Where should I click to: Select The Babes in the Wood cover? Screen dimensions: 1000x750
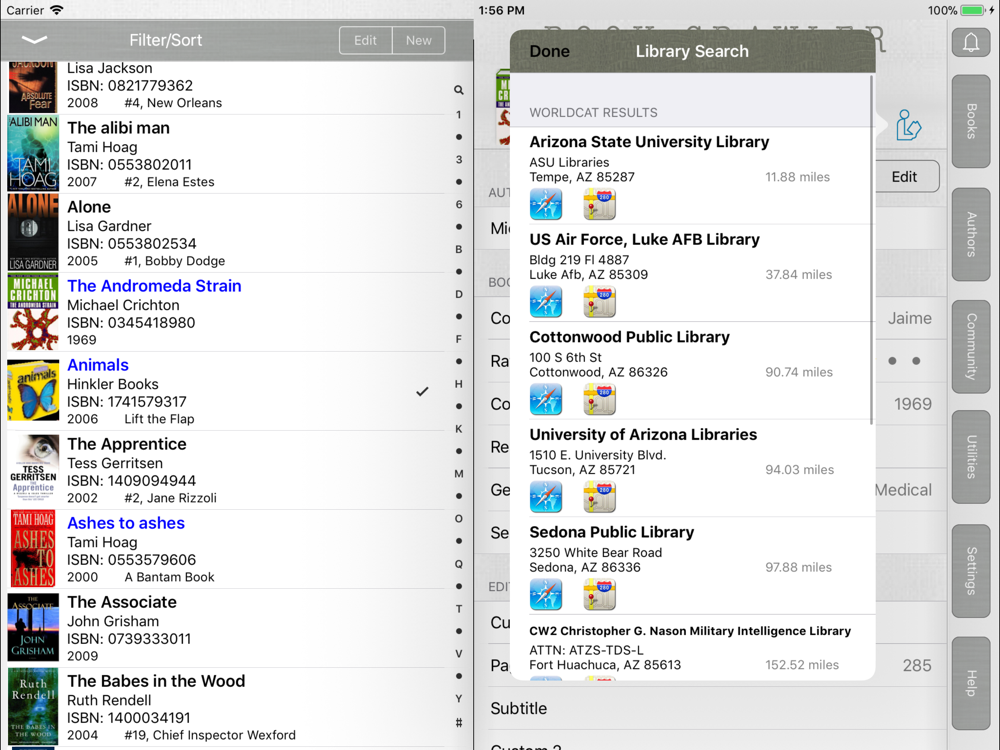pyautogui.click(x=33, y=707)
